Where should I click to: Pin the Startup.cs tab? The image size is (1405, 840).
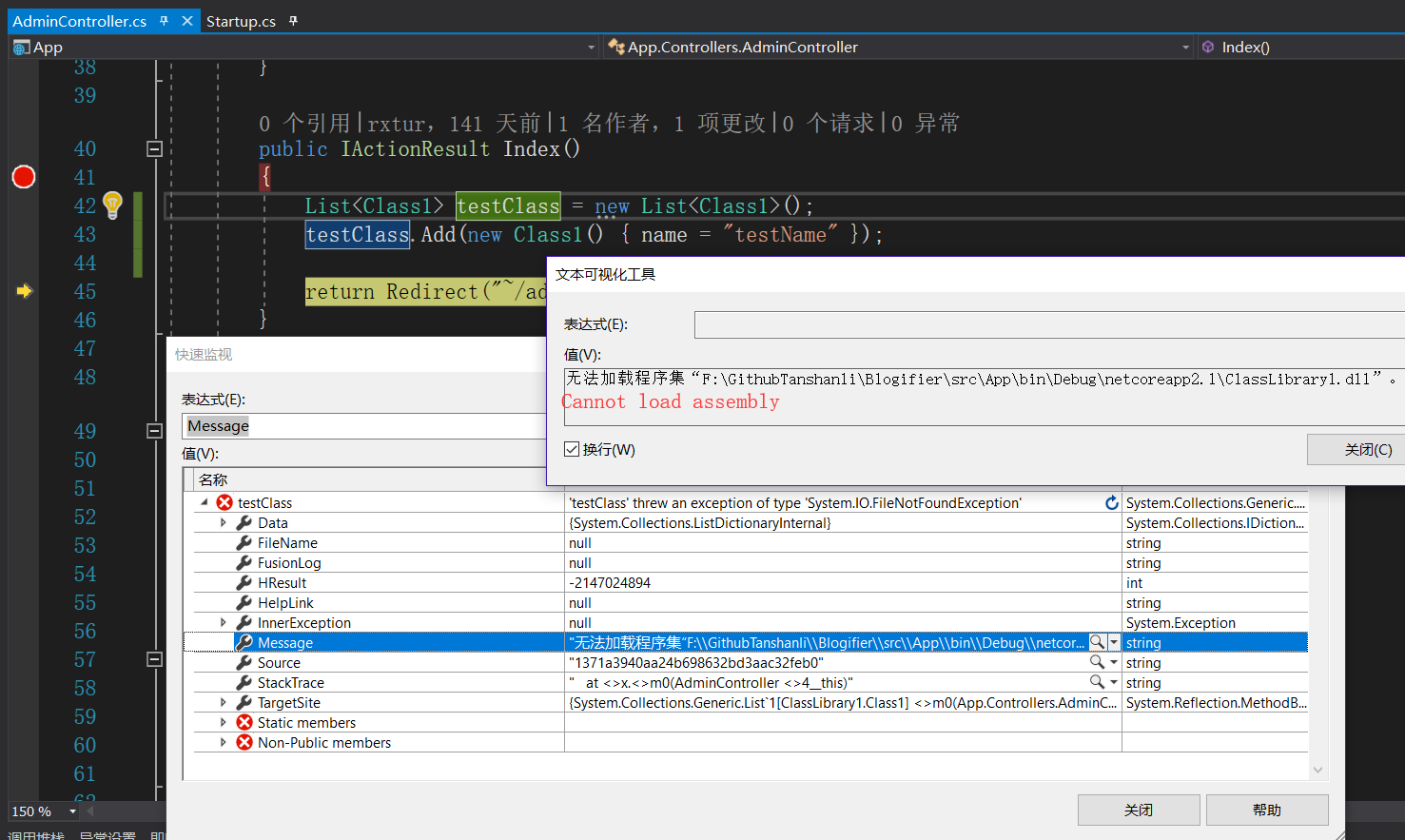(x=293, y=21)
